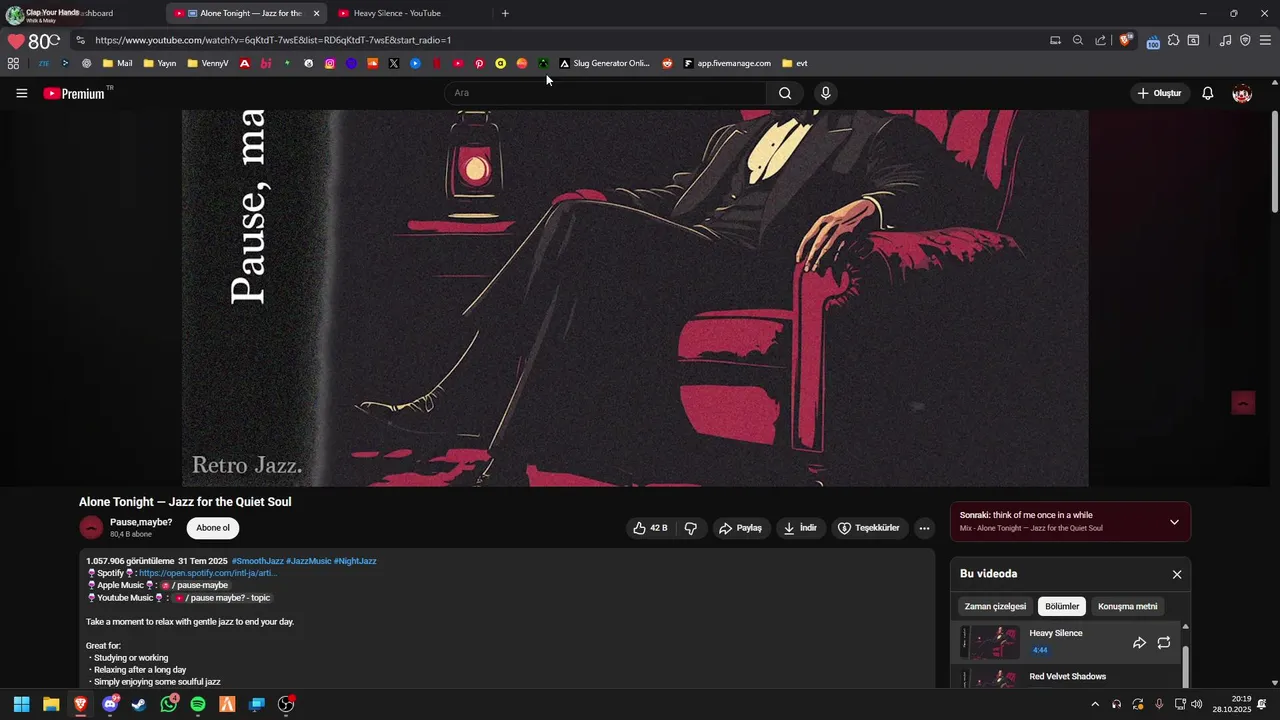Like the video (42 B)
This screenshot has width=1280, height=720.
tap(650, 528)
